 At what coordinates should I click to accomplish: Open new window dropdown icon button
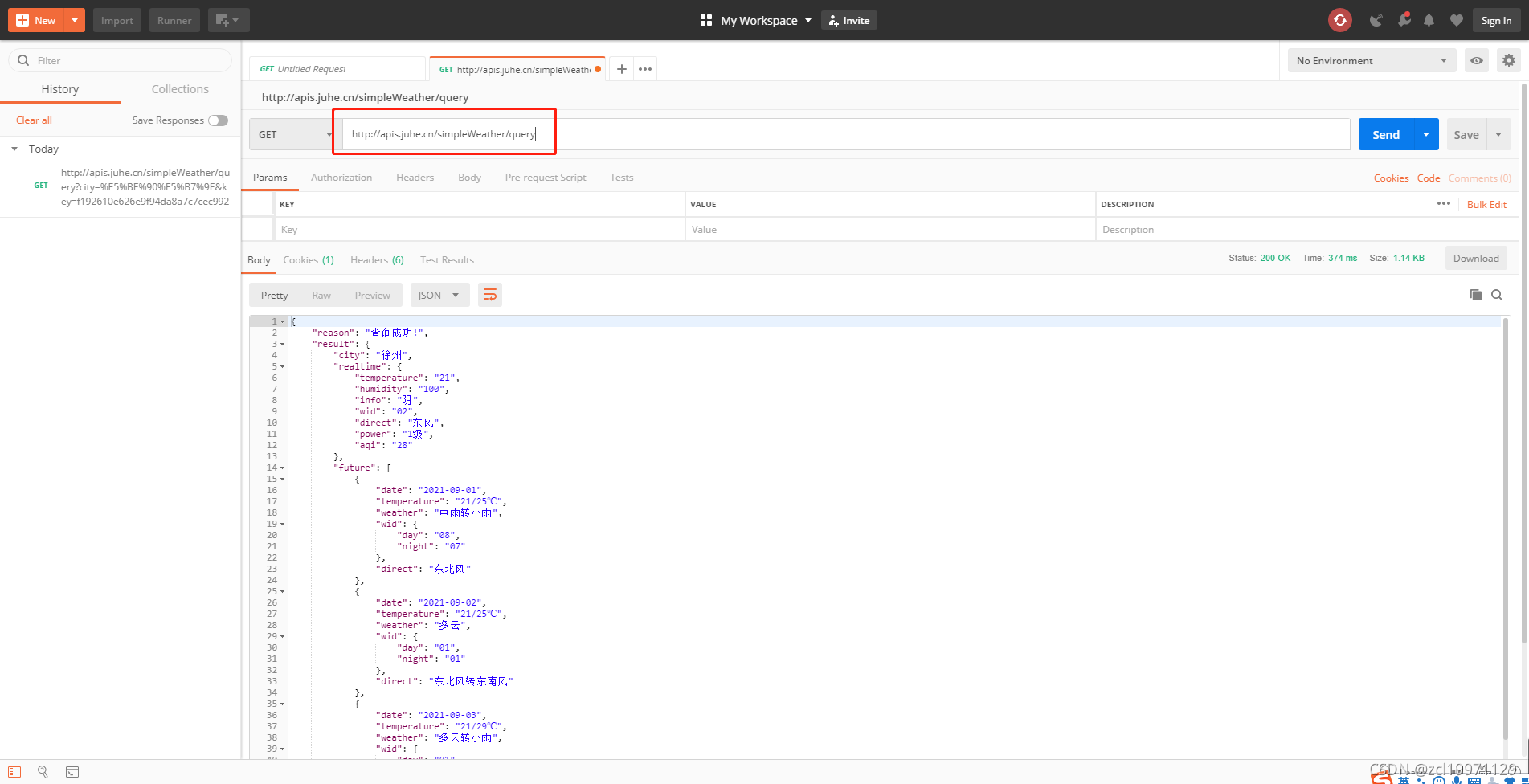[228, 20]
